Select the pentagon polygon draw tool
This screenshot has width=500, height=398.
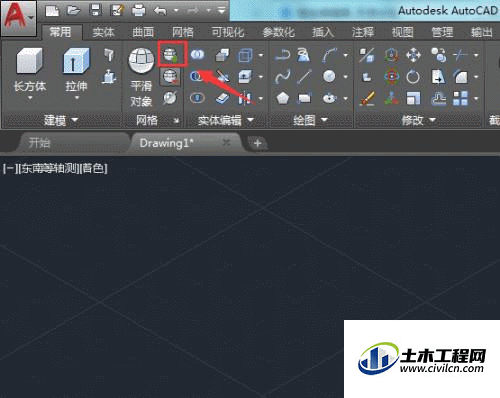pyautogui.click(x=282, y=99)
